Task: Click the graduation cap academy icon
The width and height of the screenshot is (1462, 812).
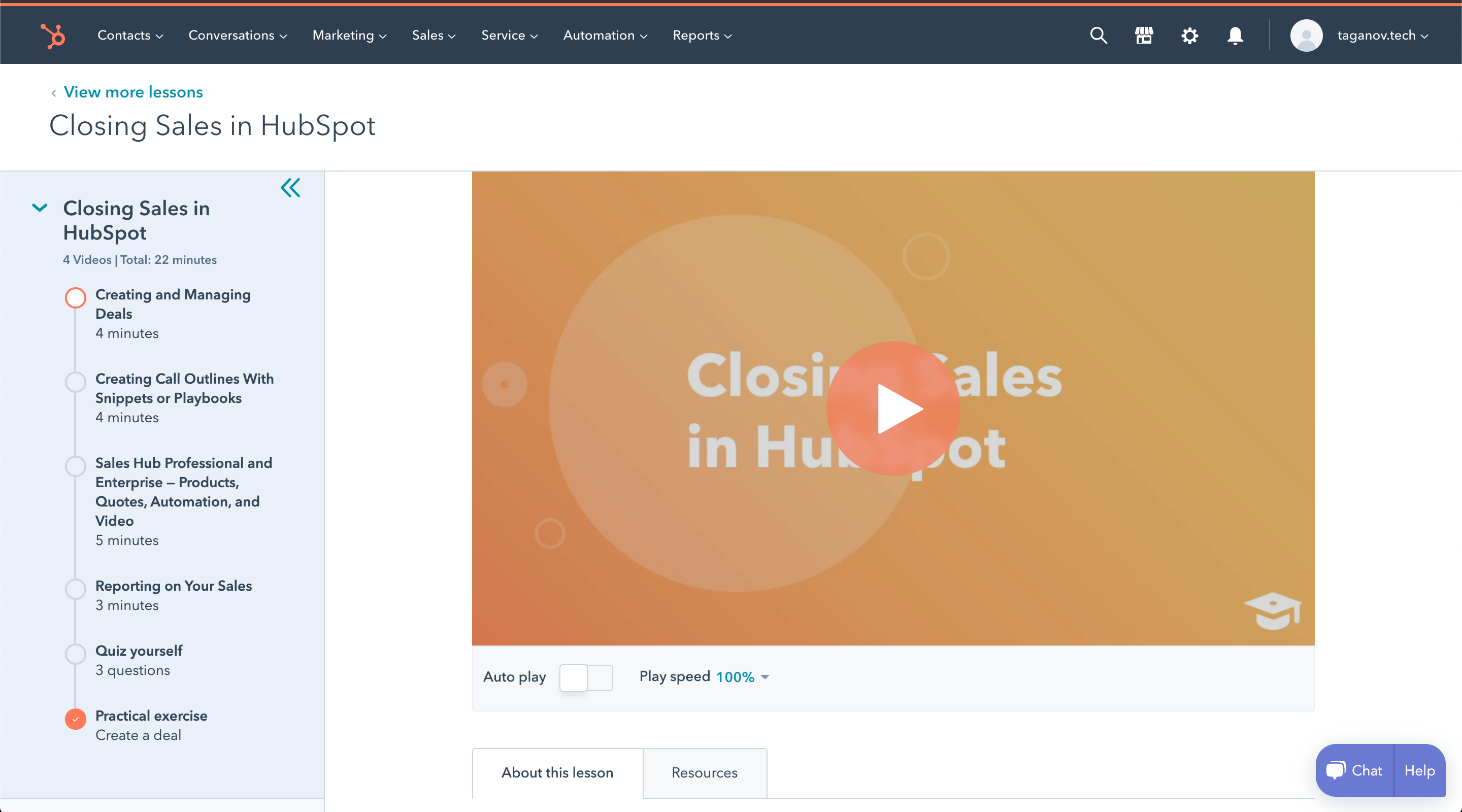Action: pyautogui.click(x=1273, y=611)
